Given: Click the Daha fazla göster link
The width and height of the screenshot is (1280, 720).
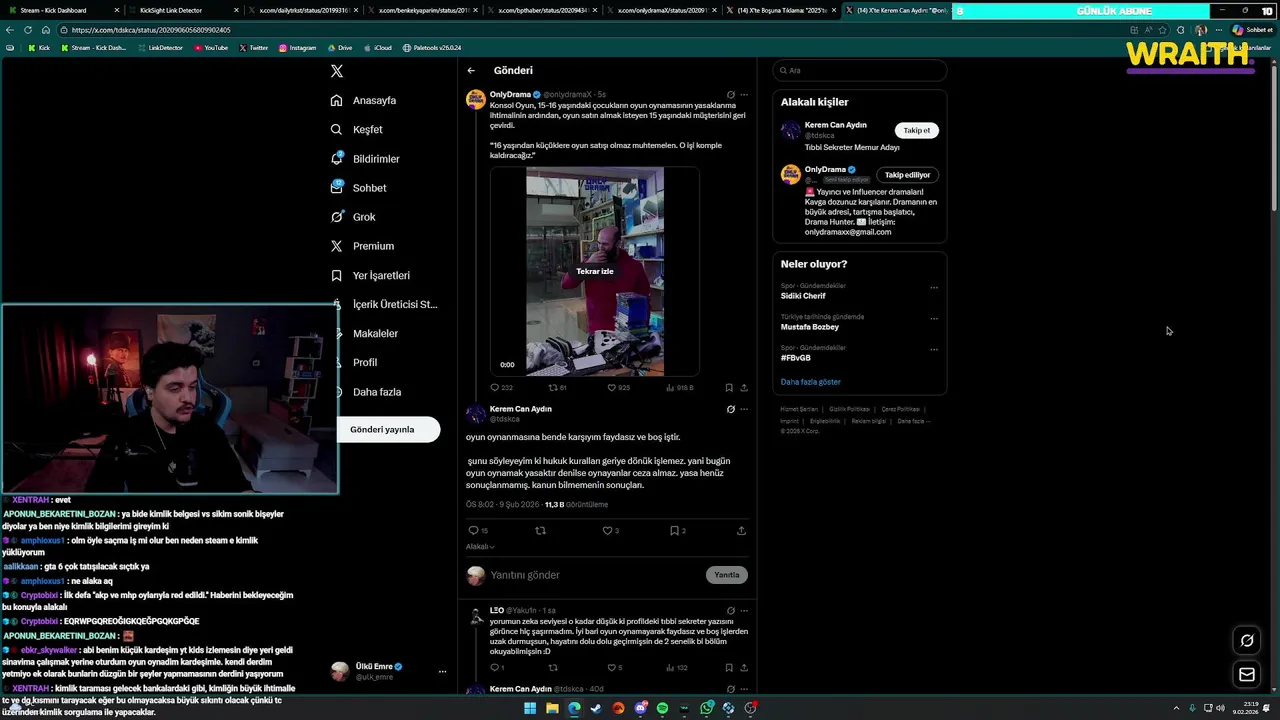Looking at the screenshot, I should (x=810, y=382).
